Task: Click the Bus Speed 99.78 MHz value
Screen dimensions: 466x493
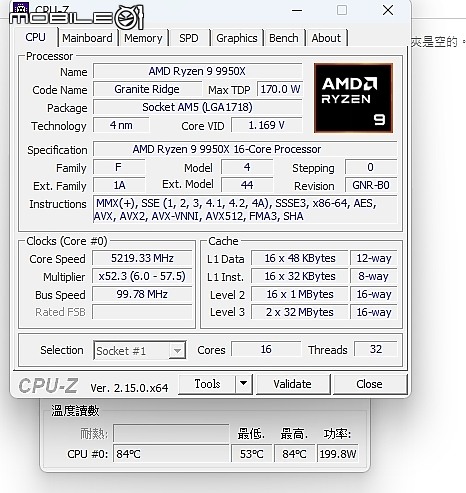Action: point(142,294)
